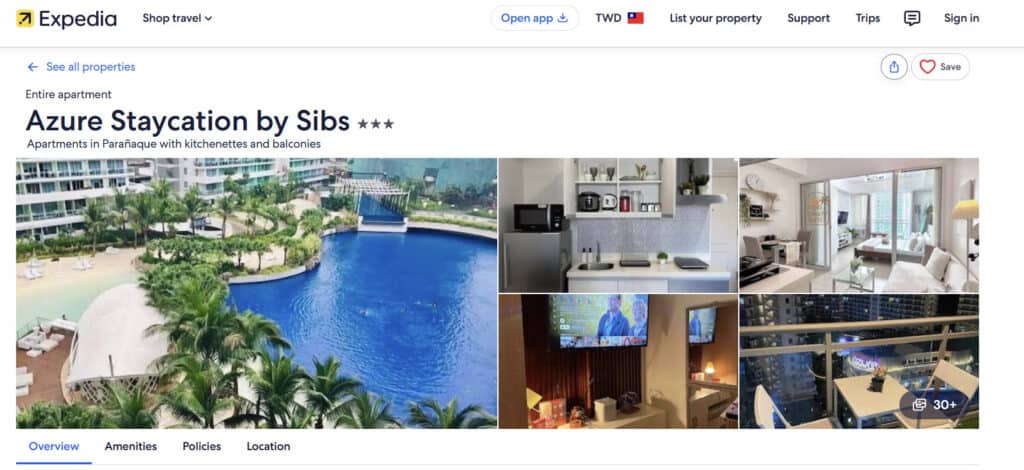Image resolution: width=1024 pixels, height=470 pixels.
Task: Click the Expedia logo icon
Action: (x=25, y=19)
